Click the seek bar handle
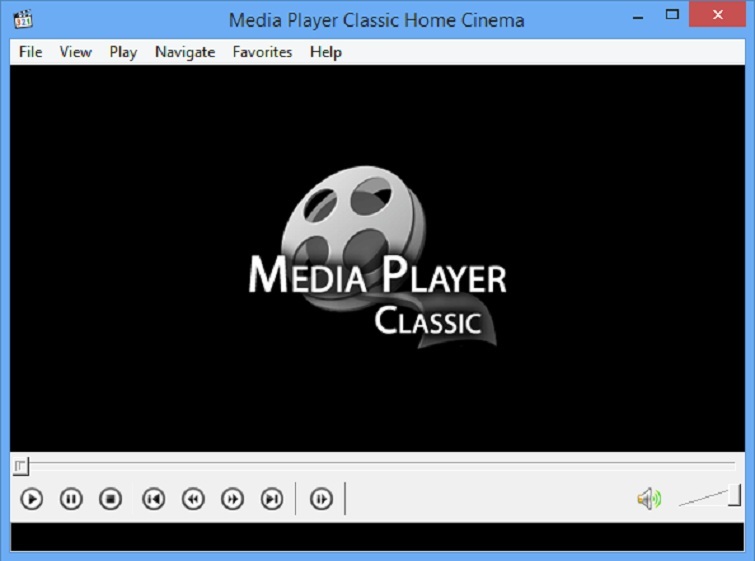This screenshot has height=561, width=755. click(x=21, y=466)
